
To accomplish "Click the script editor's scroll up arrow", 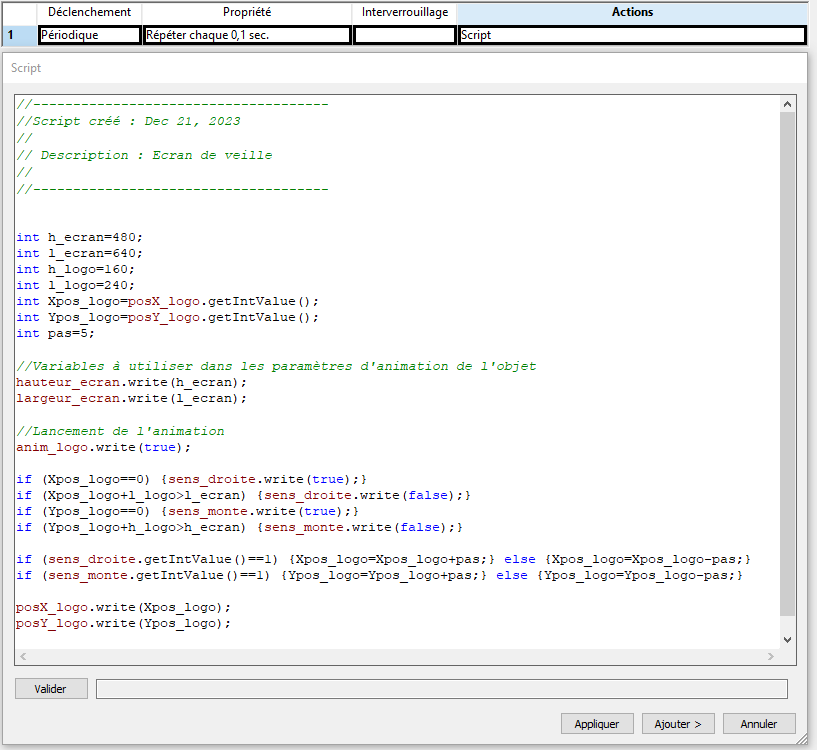I will [787, 104].
